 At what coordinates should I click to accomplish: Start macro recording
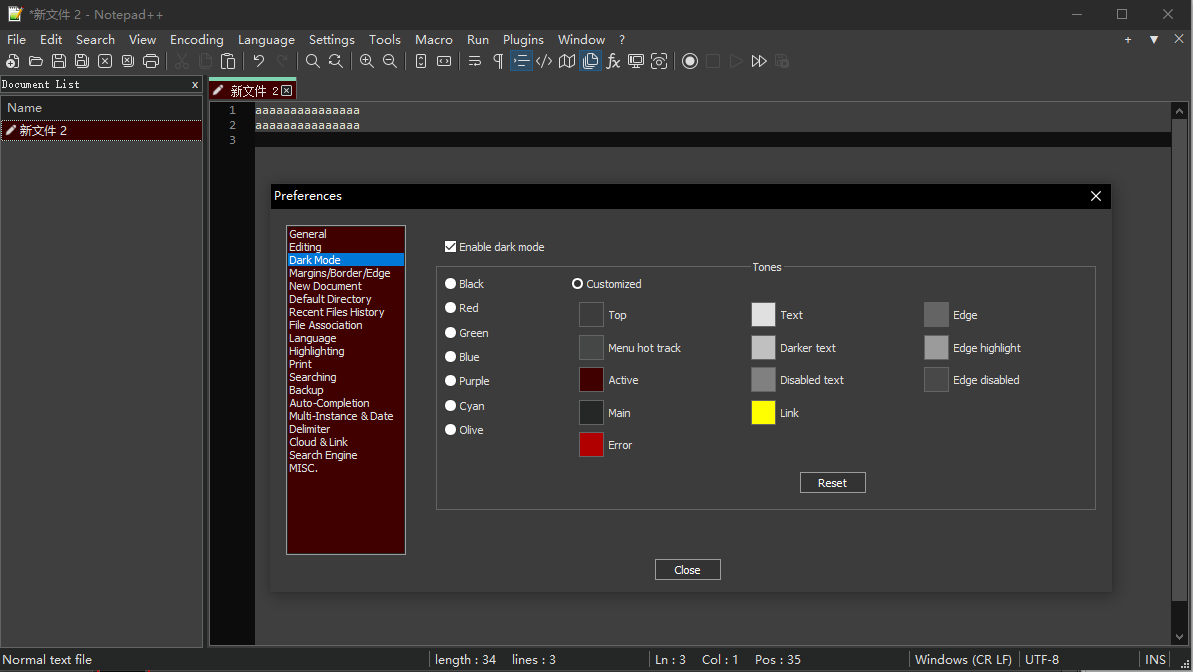coord(690,62)
